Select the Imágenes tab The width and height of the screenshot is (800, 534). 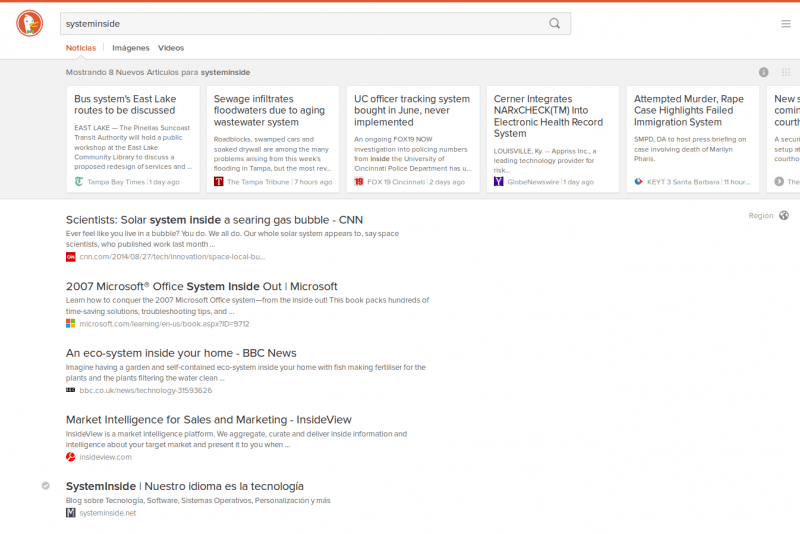point(131,48)
